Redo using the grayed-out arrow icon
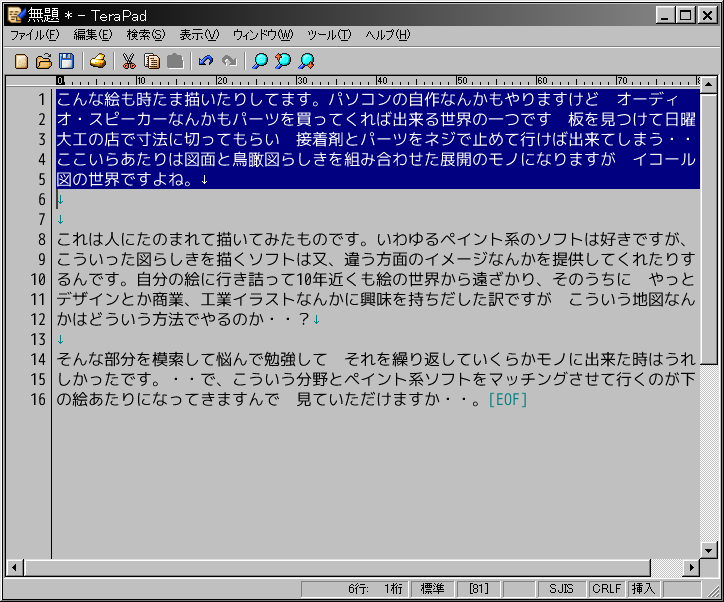 [229, 61]
